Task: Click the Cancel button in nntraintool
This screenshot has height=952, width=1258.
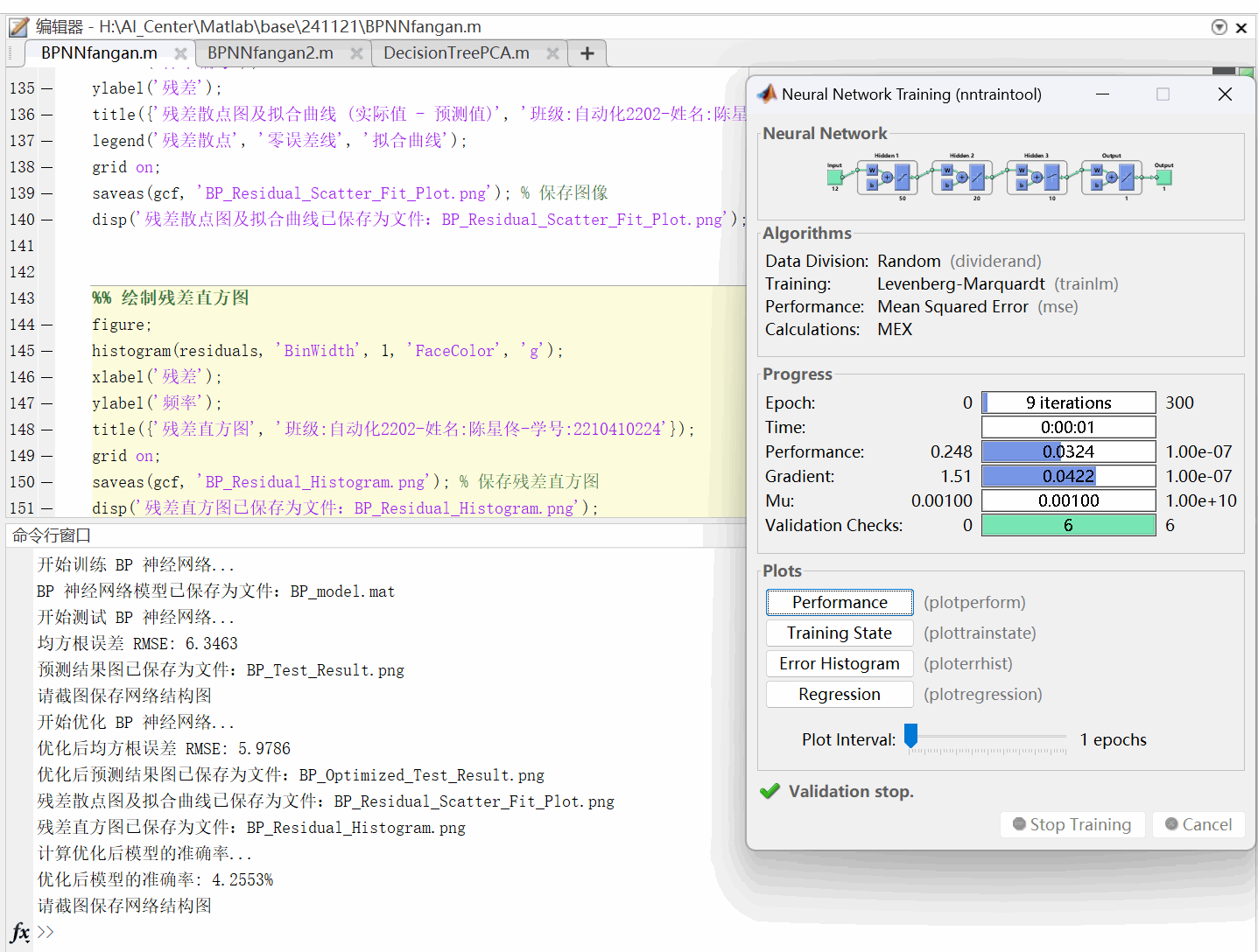Action: pos(1198,824)
